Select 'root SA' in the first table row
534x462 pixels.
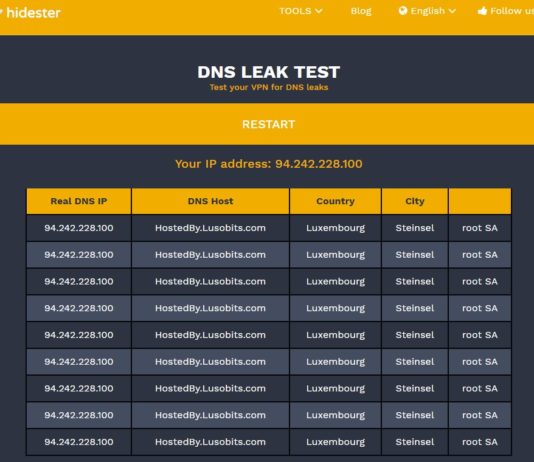pos(480,228)
